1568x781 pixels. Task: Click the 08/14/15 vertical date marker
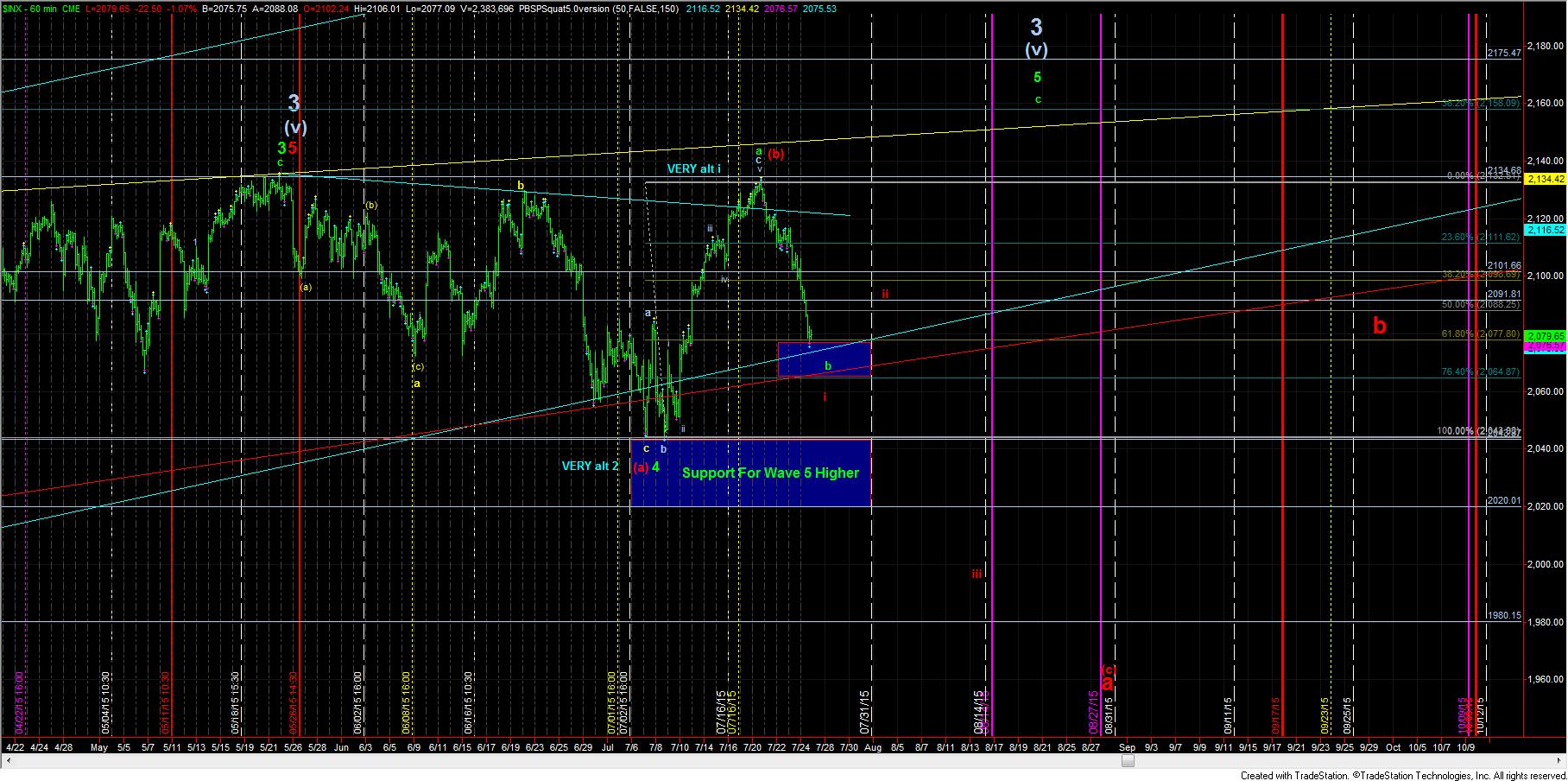point(979,711)
